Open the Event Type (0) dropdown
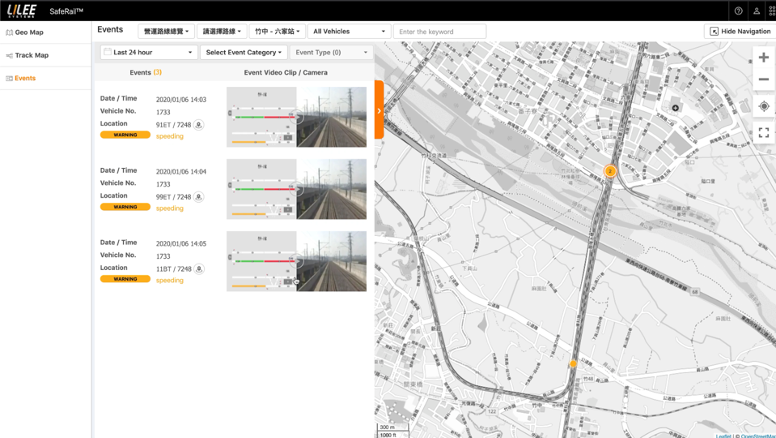Screen dimensions: 776x438 (331, 52)
